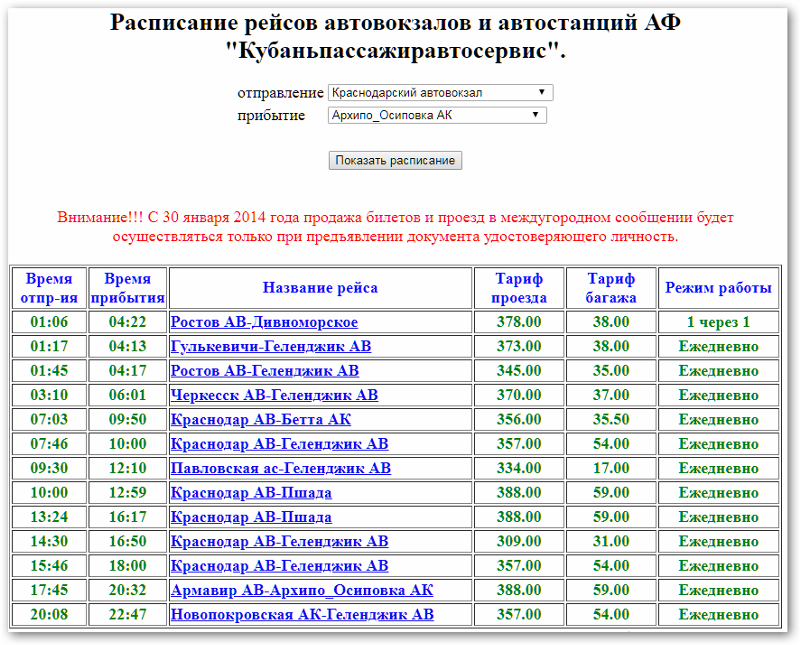Select departure time 07:03
800x645 pixels.
tap(49, 419)
